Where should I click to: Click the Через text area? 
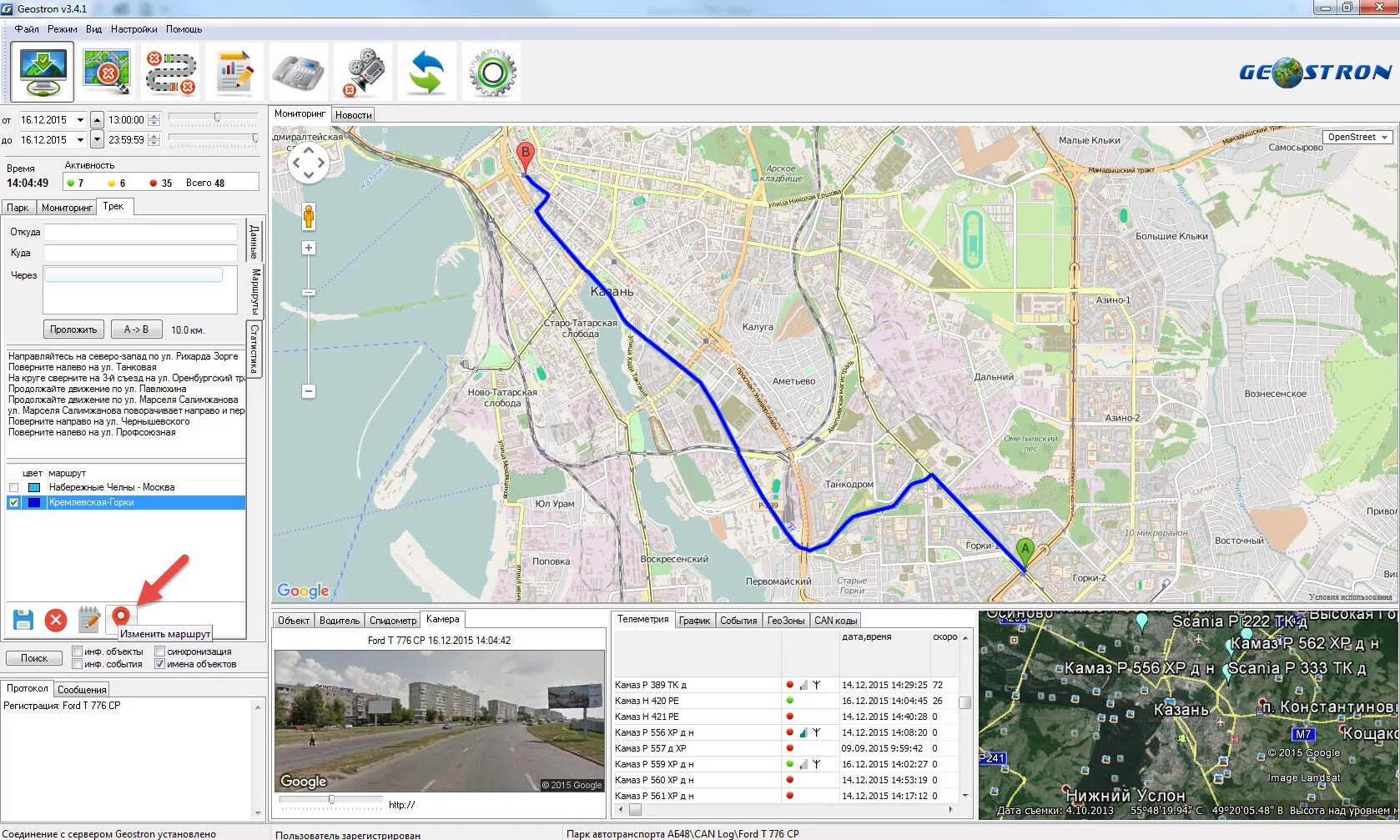pyautogui.click(x=140, y=290)
